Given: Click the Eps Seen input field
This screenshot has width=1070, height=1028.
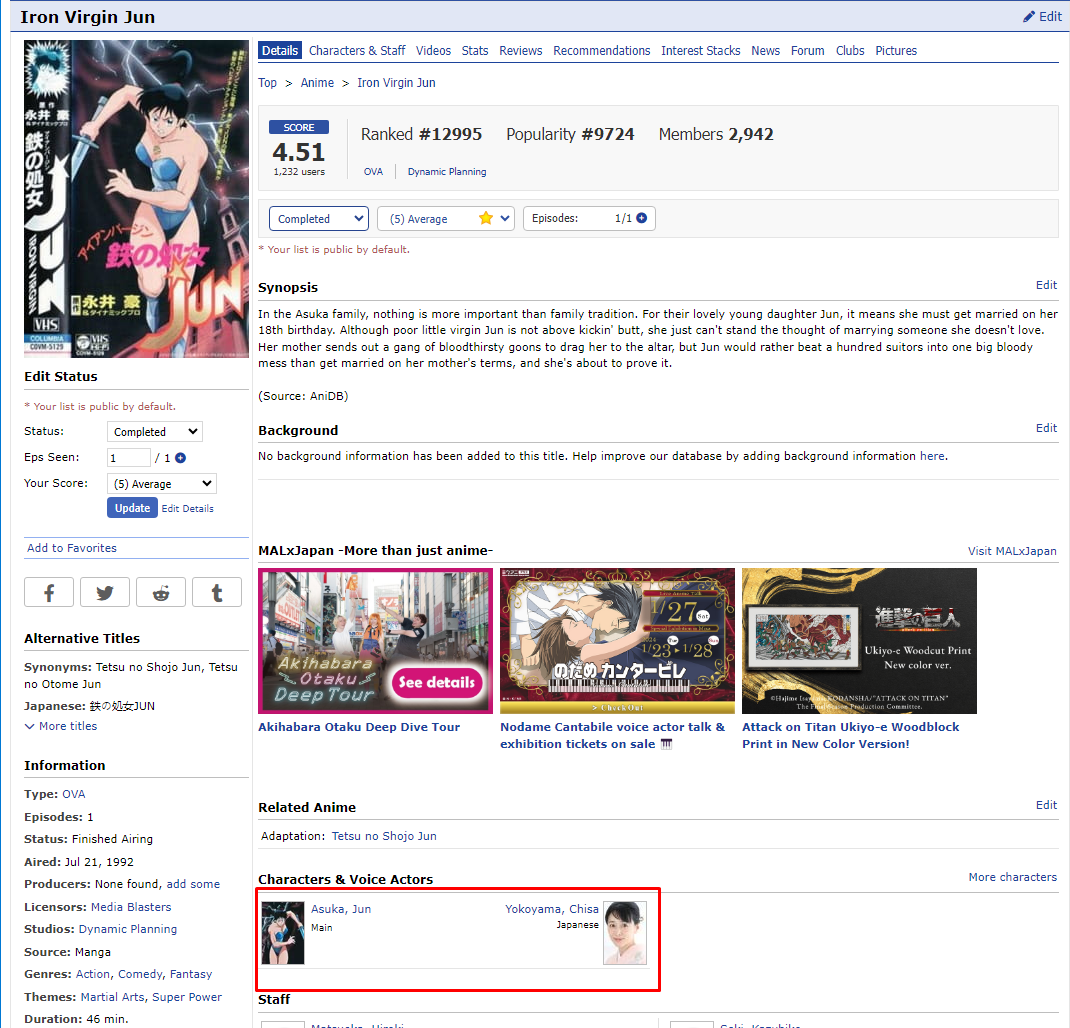Looking at the screenshot, I should coord(128,458).
